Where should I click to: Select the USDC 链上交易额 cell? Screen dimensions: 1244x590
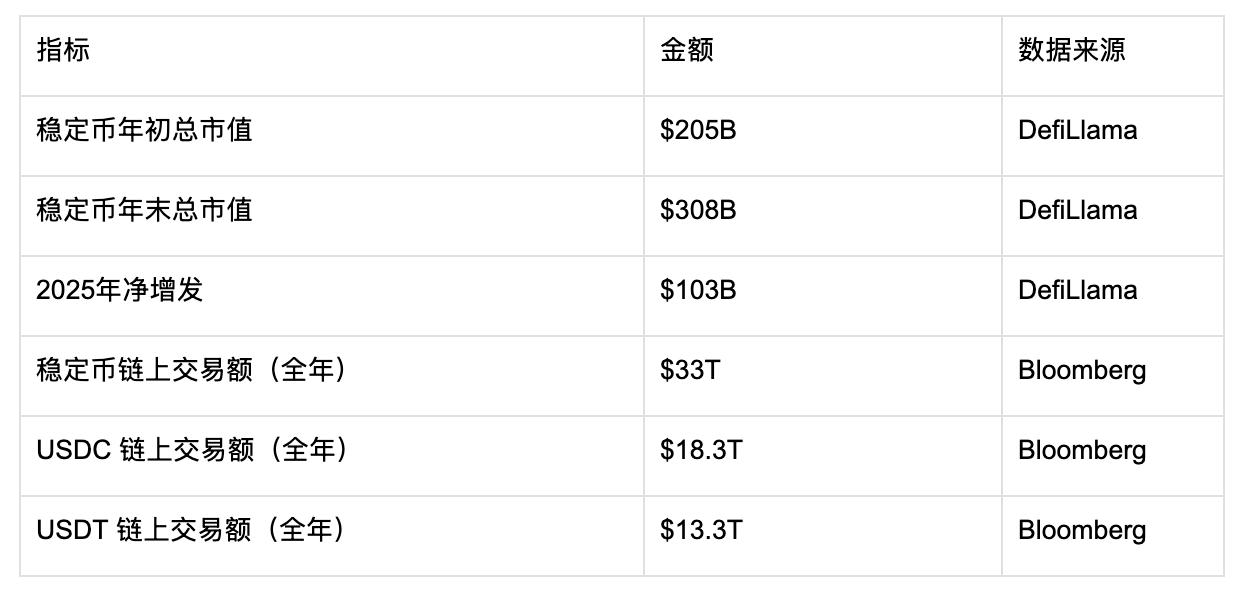(x=191, y=450)
